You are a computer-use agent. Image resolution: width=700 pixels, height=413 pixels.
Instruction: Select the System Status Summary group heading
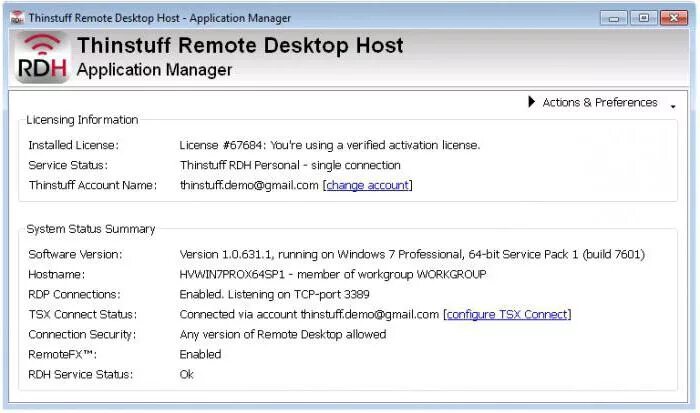(91, 229)
